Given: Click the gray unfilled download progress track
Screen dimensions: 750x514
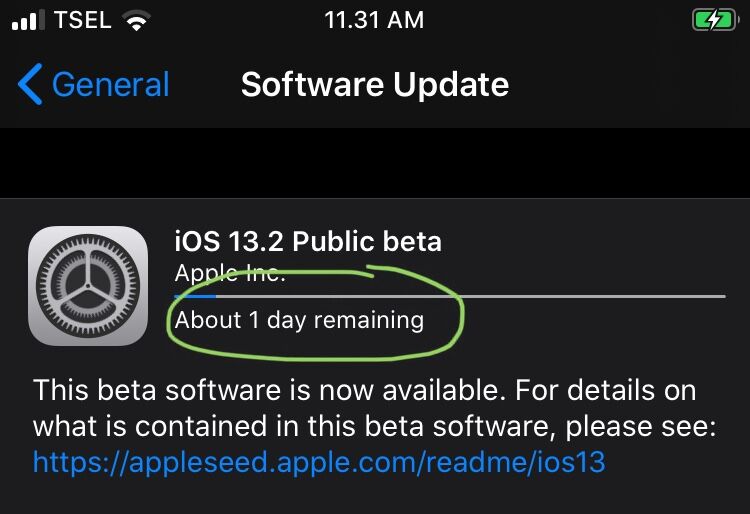Looking at the screenshot, I should click(471, 296).
